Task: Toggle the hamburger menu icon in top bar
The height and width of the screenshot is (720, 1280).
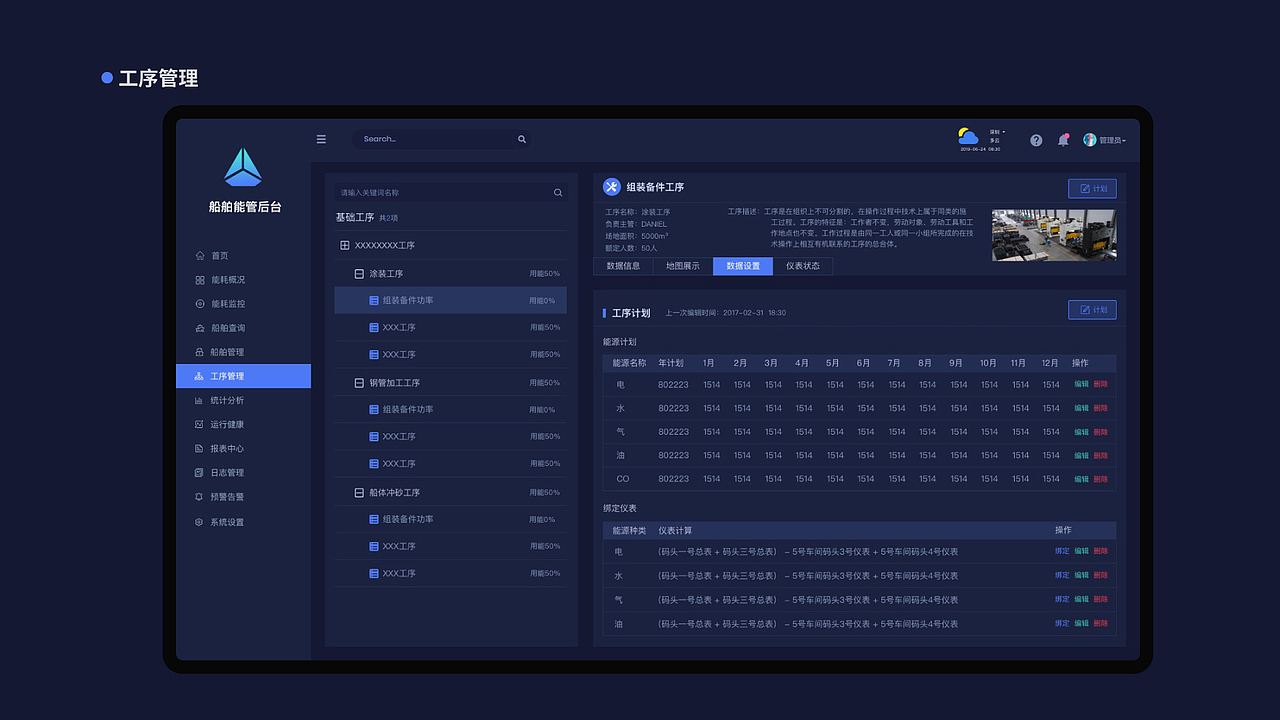Action: (321, 139)
